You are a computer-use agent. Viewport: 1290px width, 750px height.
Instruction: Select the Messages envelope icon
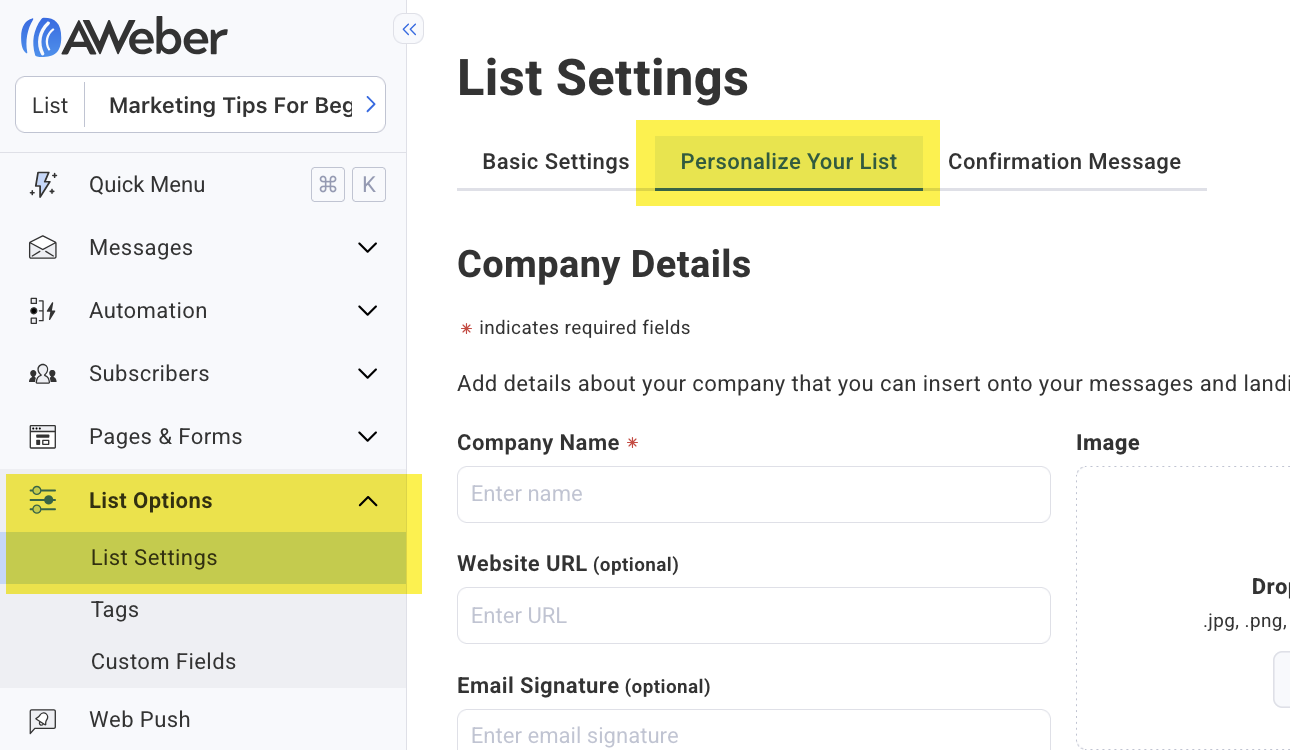coord(43,247)
